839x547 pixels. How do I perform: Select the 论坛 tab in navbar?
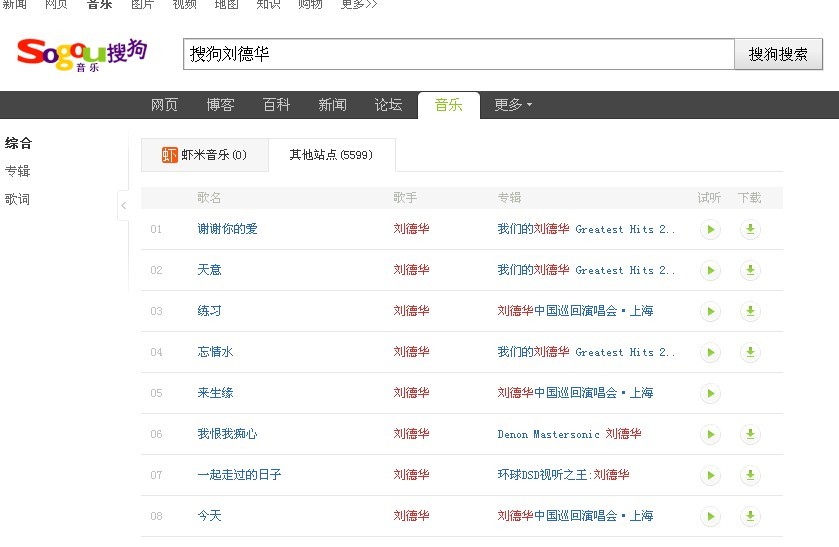tap(388, 105)
